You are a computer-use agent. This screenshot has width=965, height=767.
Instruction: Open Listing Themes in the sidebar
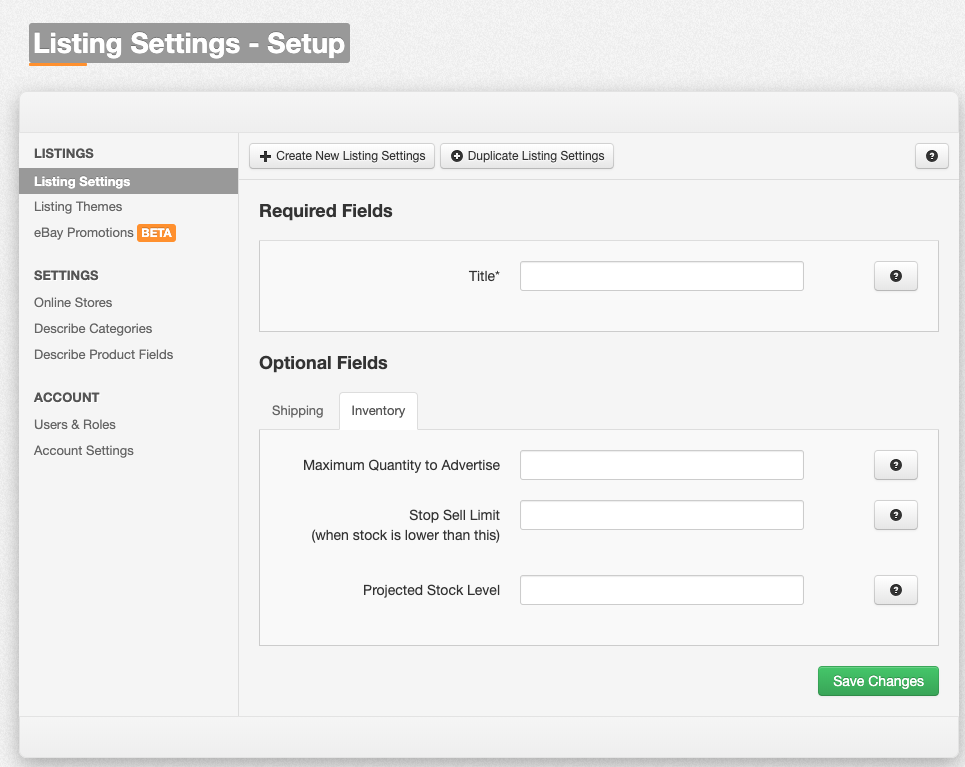78,207
